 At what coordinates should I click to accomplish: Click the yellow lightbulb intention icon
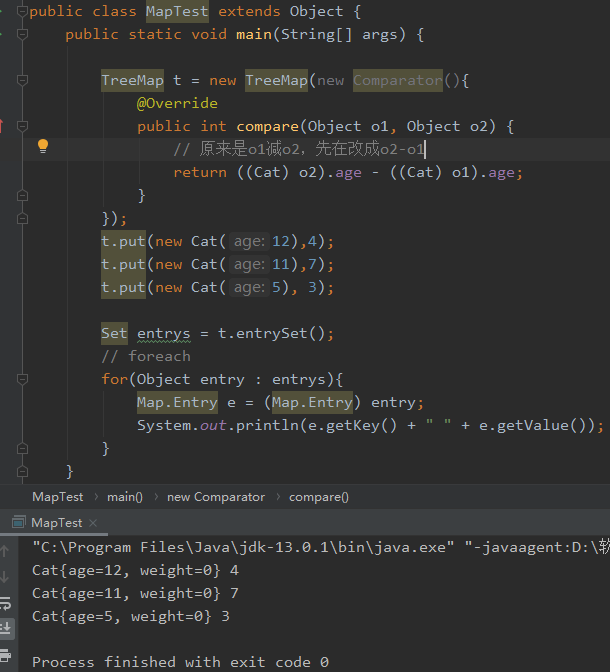coord(43,147)
